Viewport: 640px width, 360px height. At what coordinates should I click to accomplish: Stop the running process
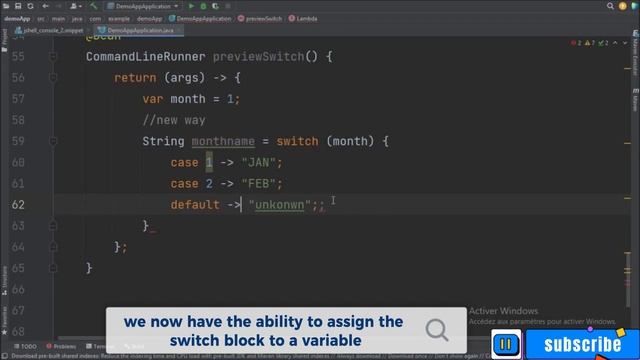[x=228, y=6]
